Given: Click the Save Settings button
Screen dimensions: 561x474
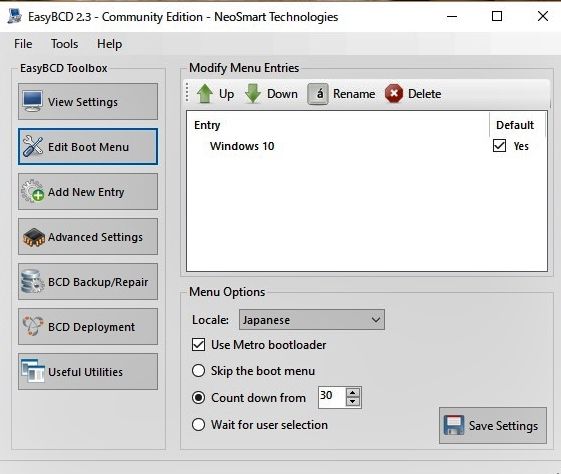Looking at the screenshot, I should tap(493, 425).
